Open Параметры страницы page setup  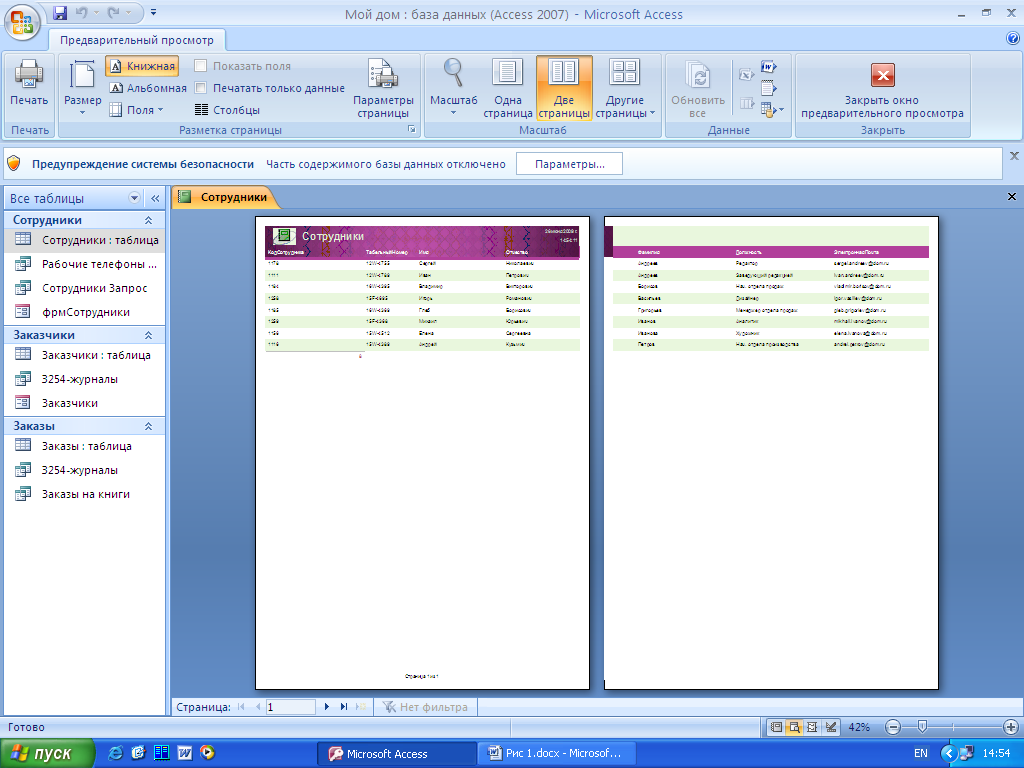point(383,88)
